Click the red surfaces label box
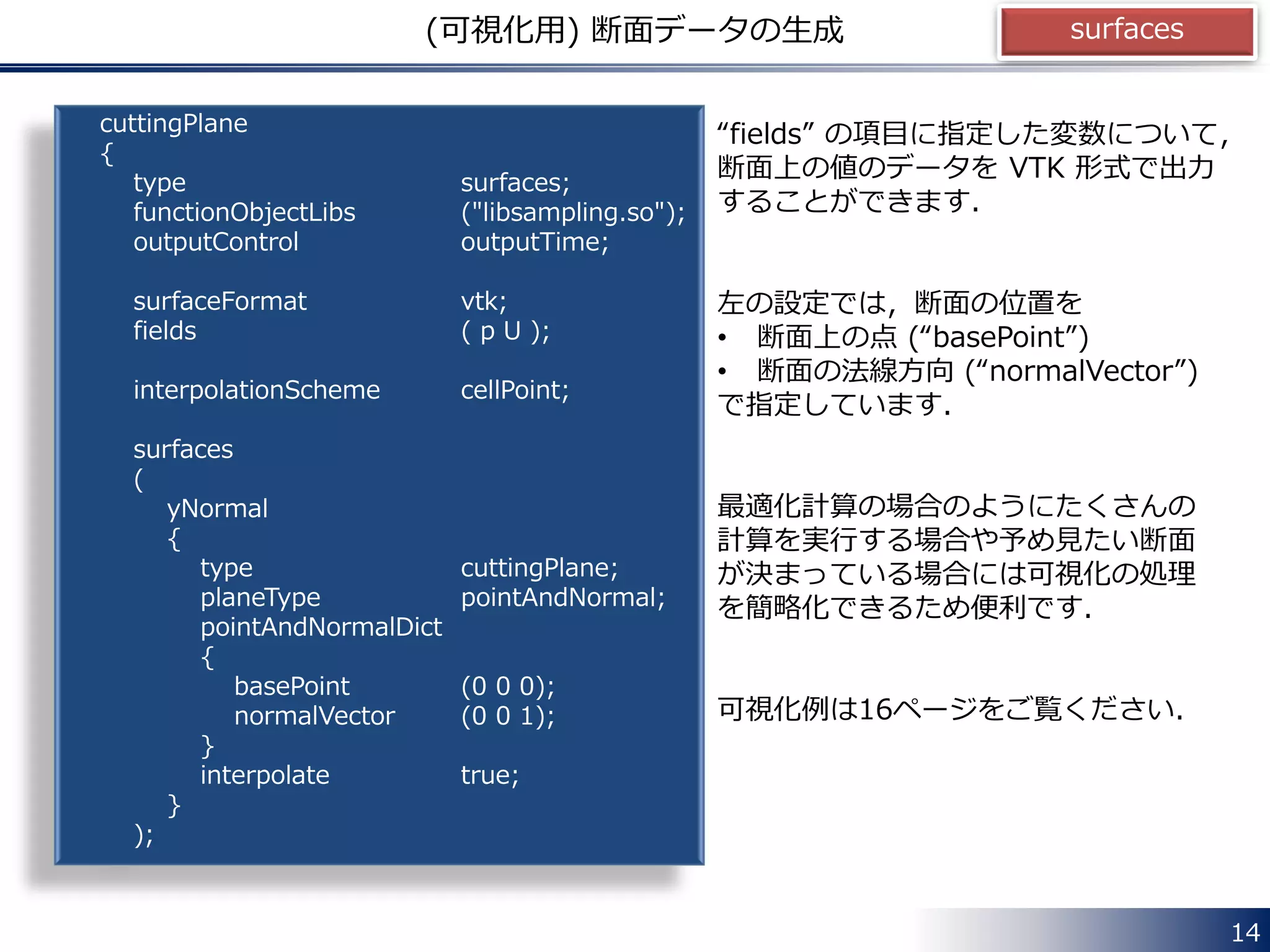The width and height of the screenshot is (1270, 952). tap(1127, 31)
